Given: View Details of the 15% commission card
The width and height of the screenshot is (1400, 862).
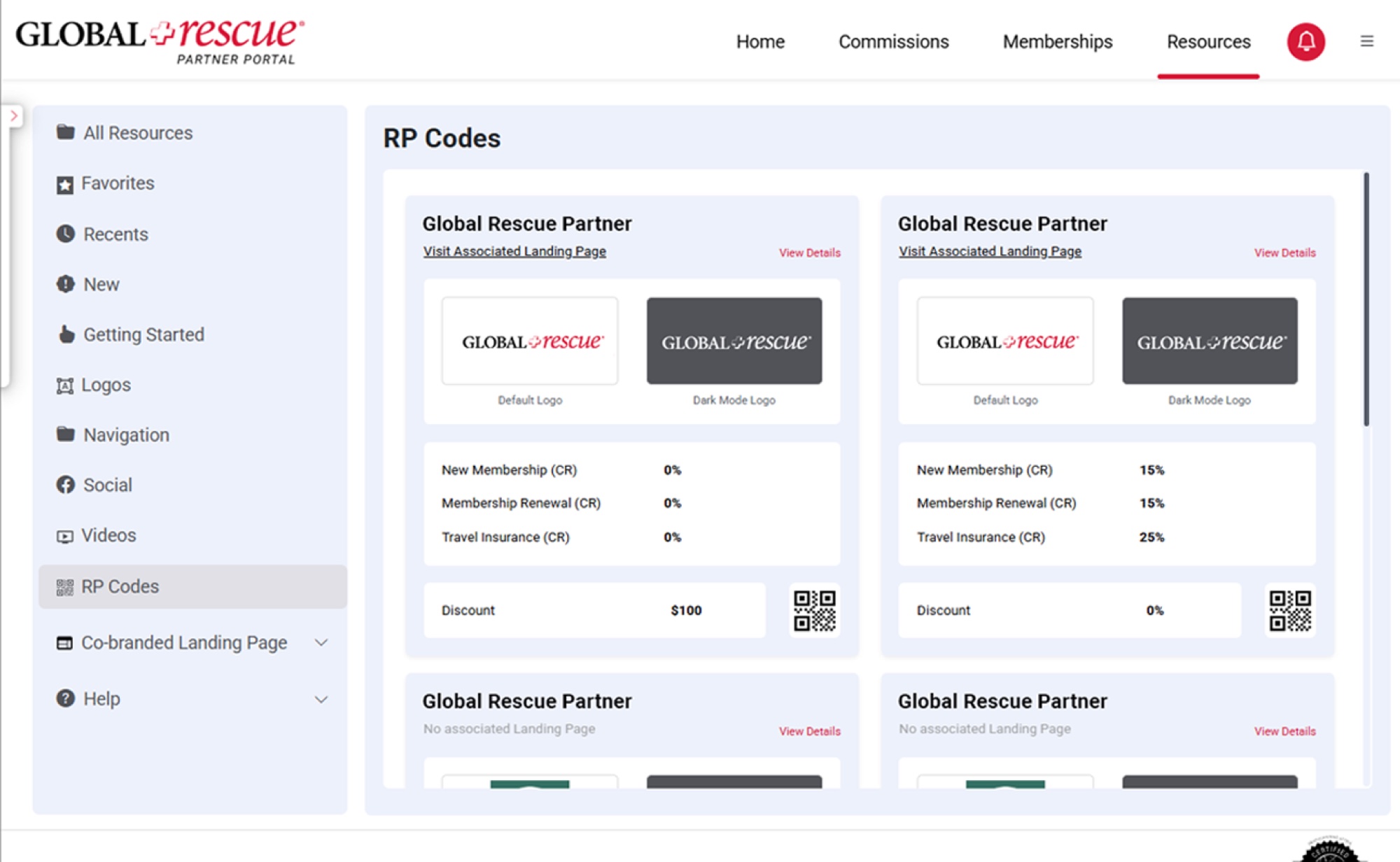Looking at the screenshot, I should pyautogui.click(x=1284, y=253).
